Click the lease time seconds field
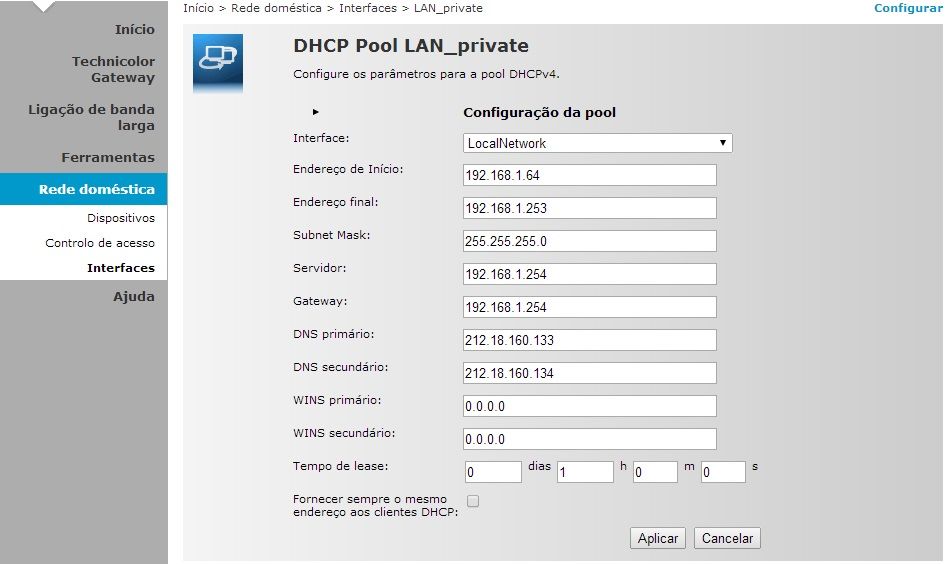Image resolution: width=946 pixels, height=564 pixels. click(723, 472)
